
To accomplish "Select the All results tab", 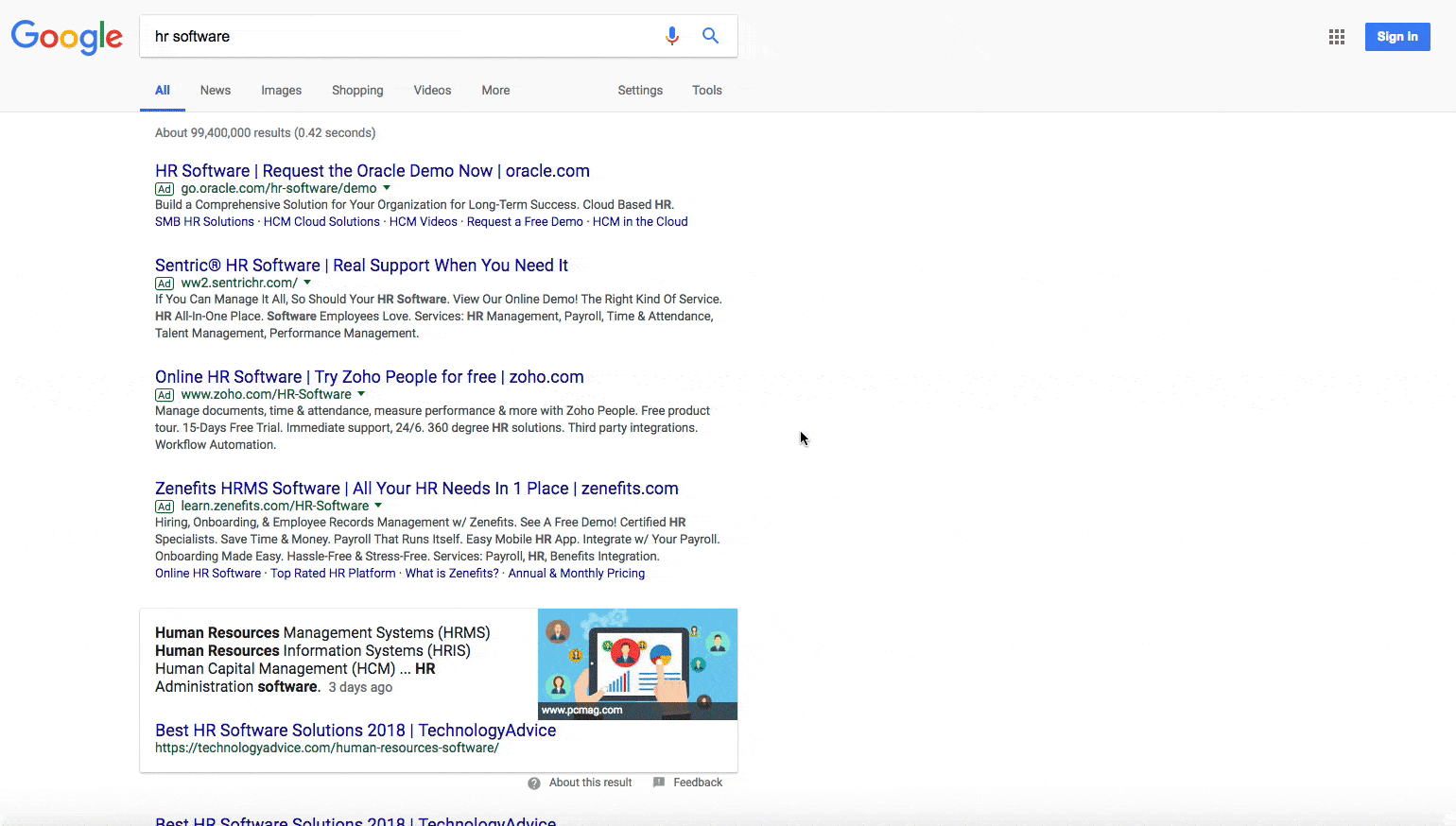I will pyautogui.click(x=163, y=91).
